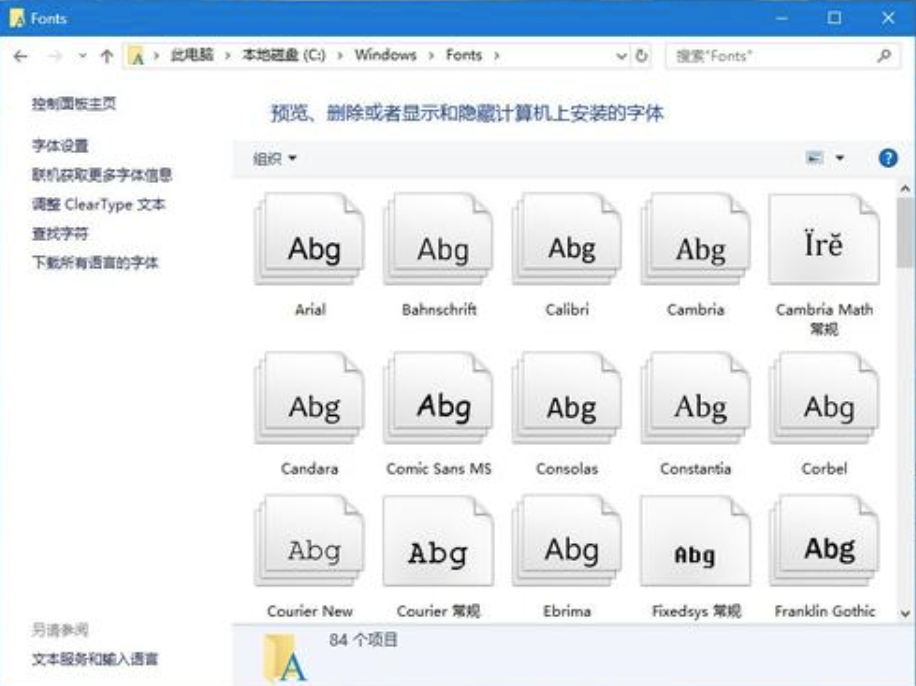Screen dimensions: 916x686
Task: Click the Arial font name label
Action: (310, 310)
